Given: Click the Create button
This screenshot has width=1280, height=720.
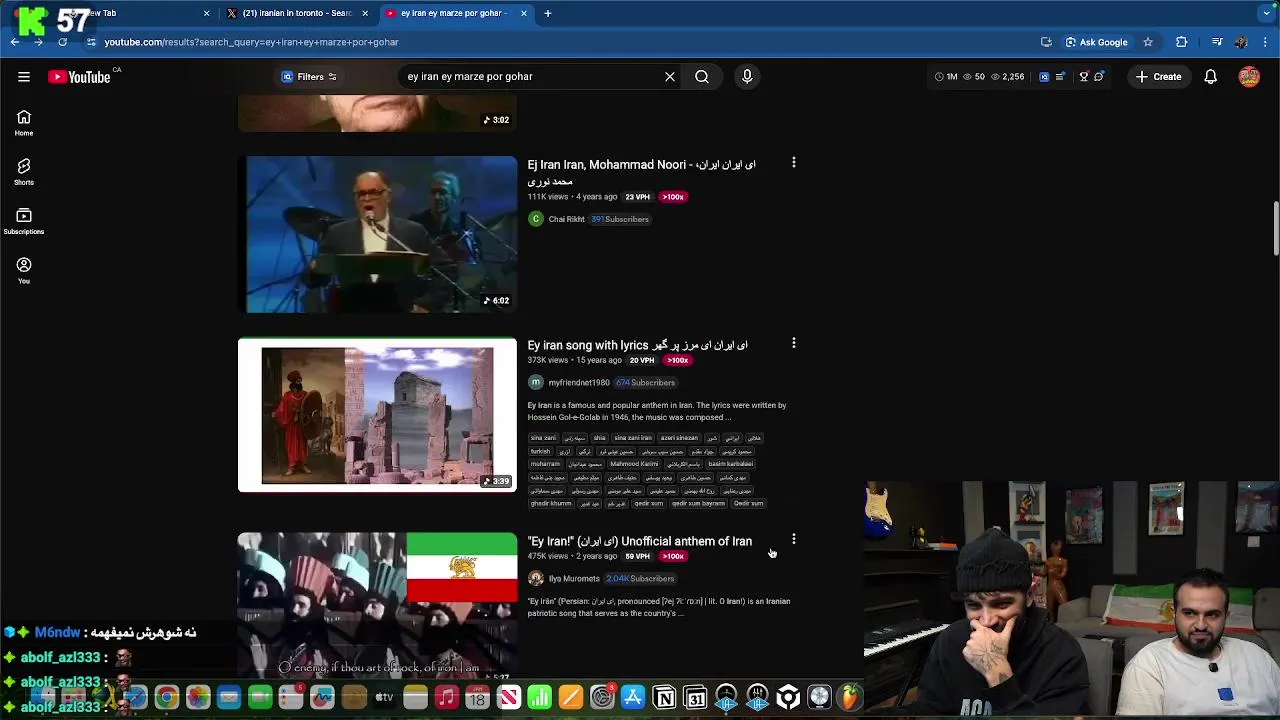Looking at the screenshot, I should pos(1158,77).
